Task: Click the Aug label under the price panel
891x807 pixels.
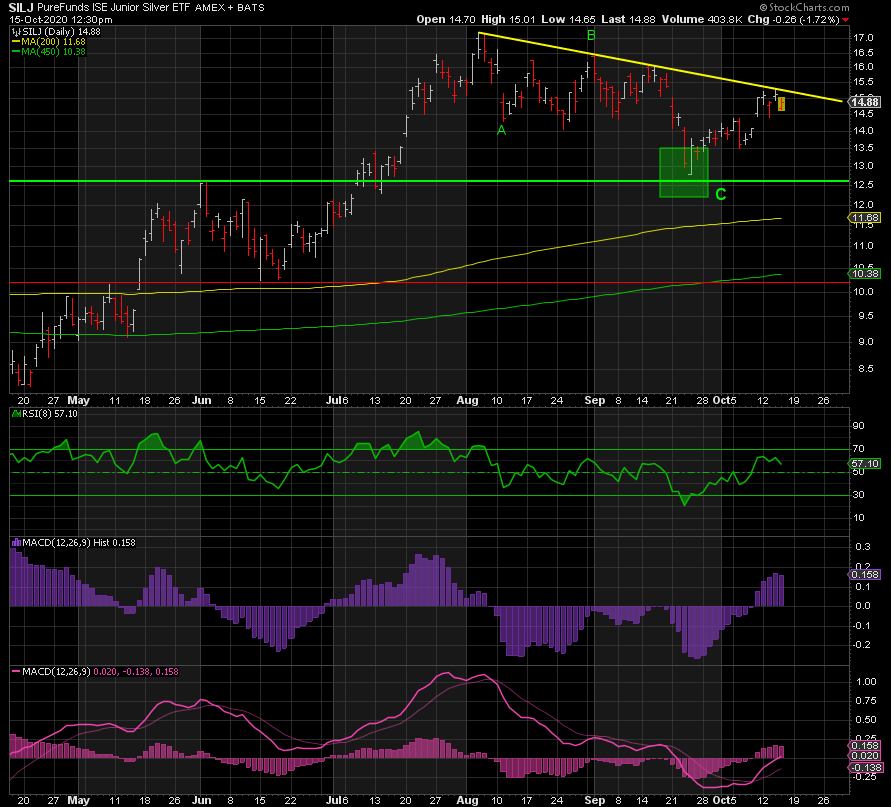Action: click(x=467, y=401)
